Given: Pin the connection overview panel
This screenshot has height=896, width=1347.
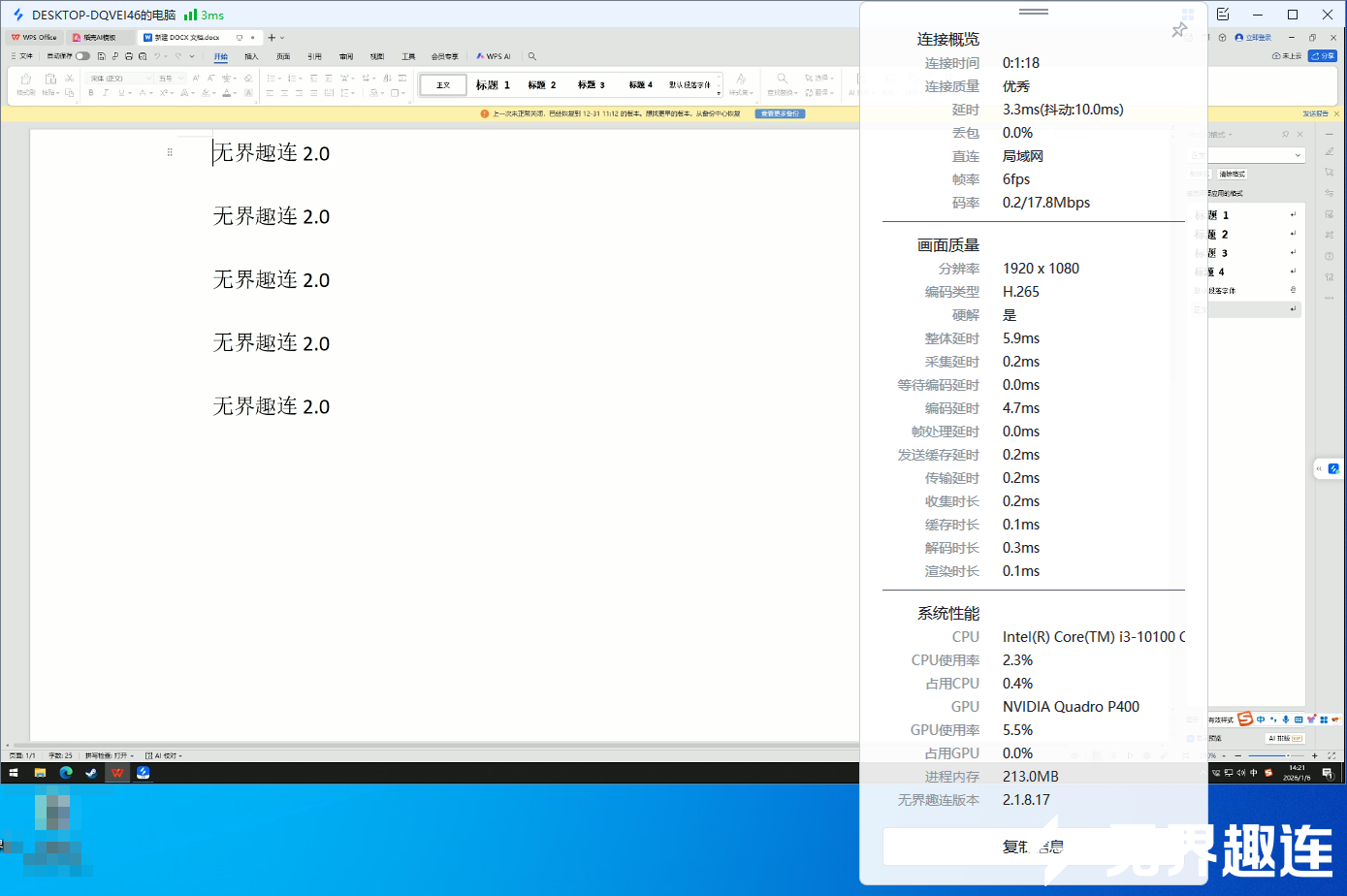Looking at the screenshot, I should pyautogui.click(x=1179, y=30).
